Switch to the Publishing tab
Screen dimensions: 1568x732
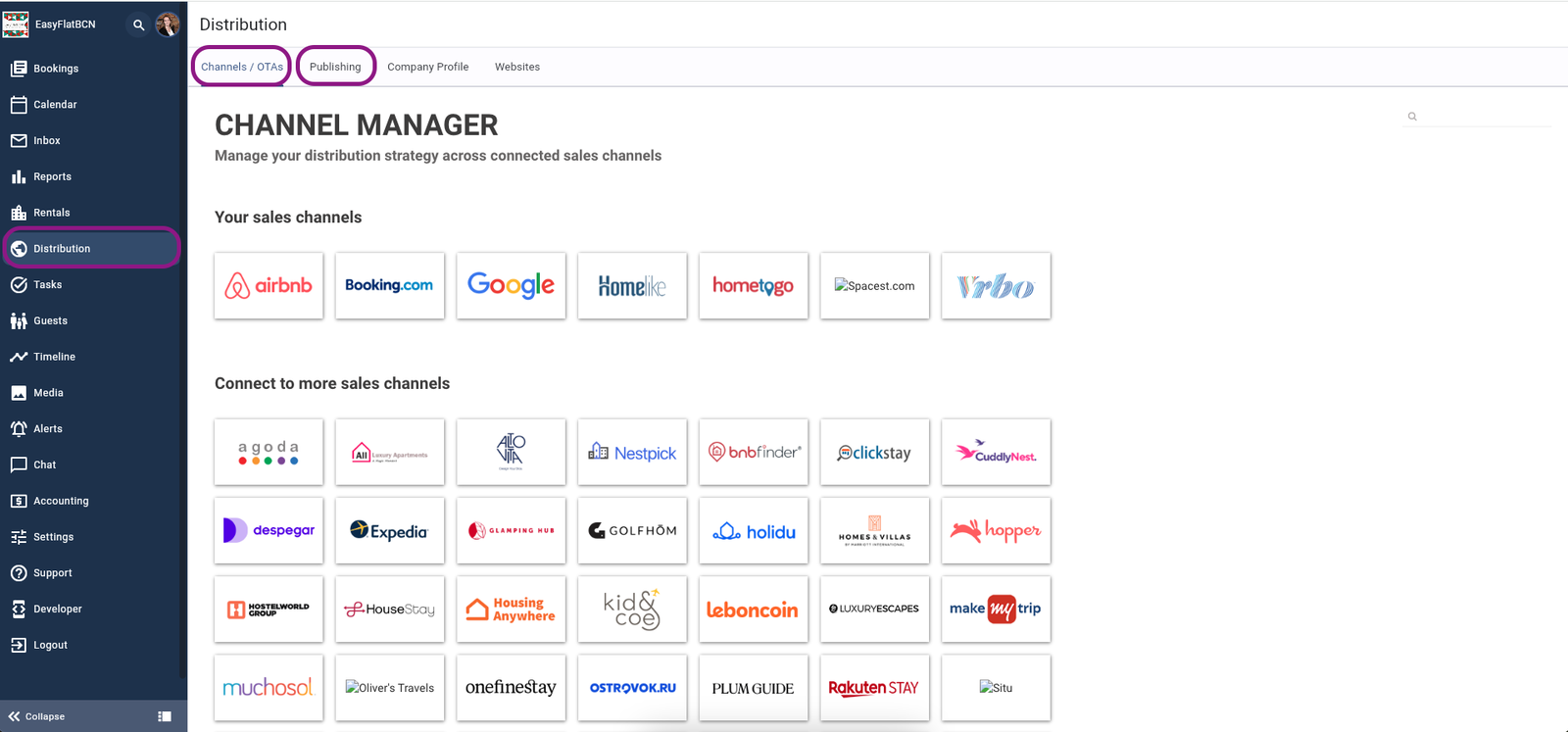(335, 67)
